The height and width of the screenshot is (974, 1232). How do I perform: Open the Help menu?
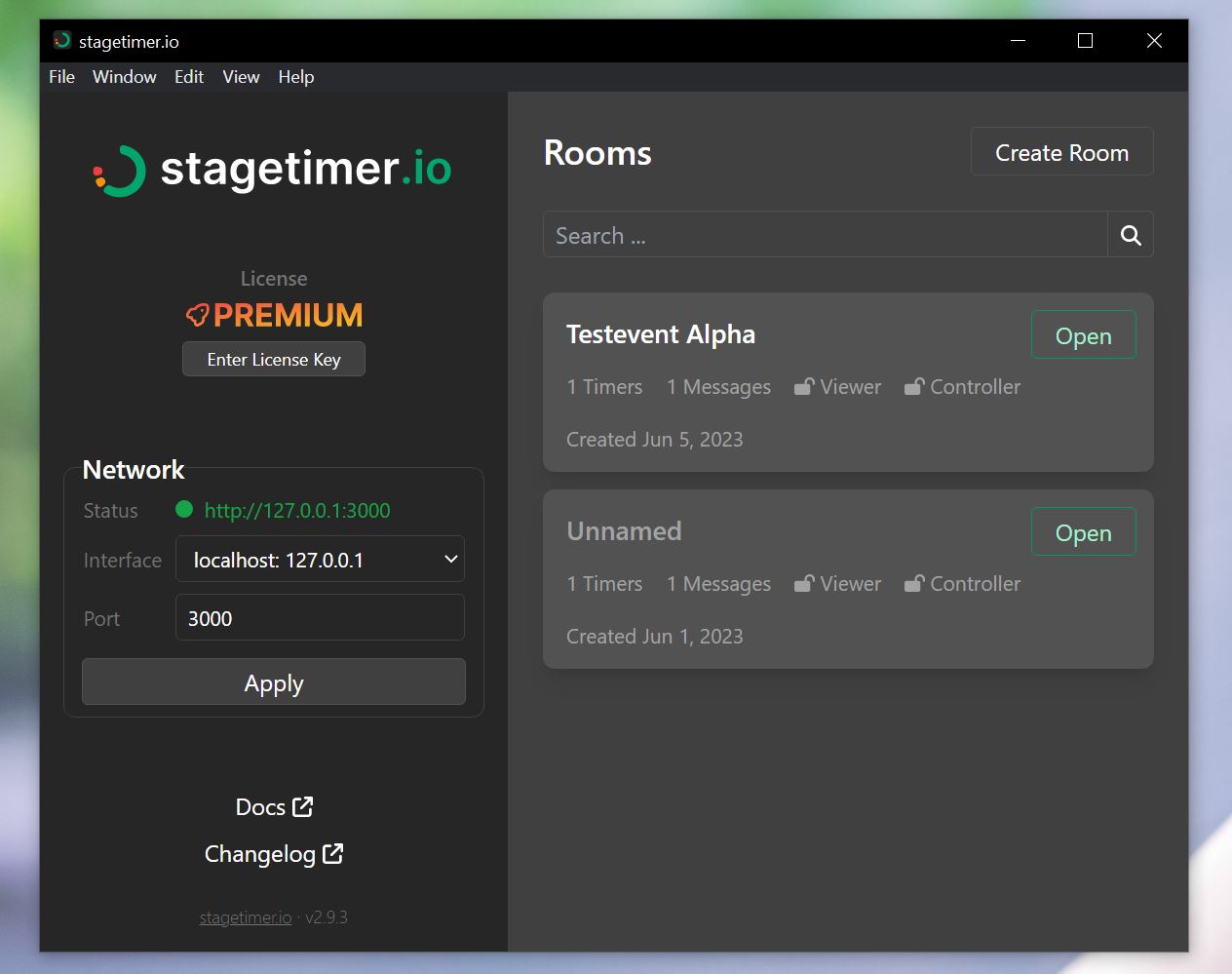295,77
